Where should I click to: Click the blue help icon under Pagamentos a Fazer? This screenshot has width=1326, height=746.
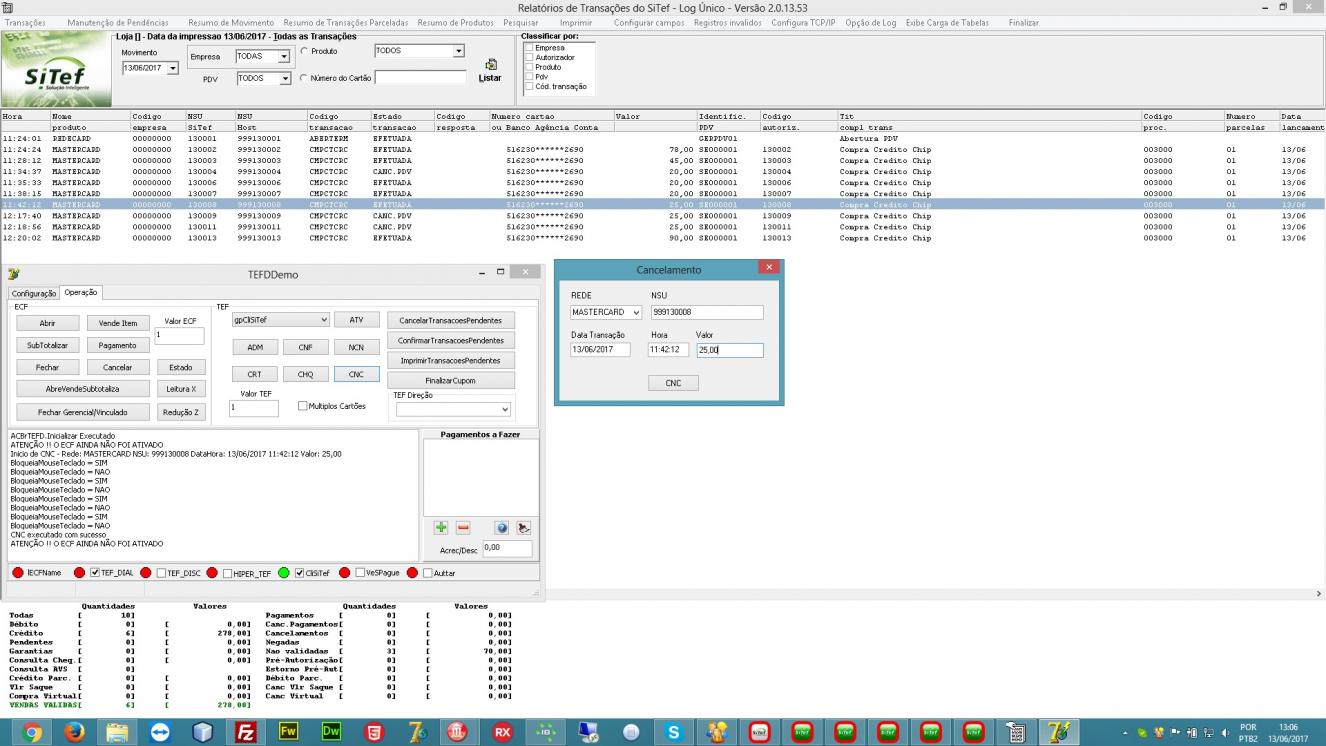(x=502, y=527)
